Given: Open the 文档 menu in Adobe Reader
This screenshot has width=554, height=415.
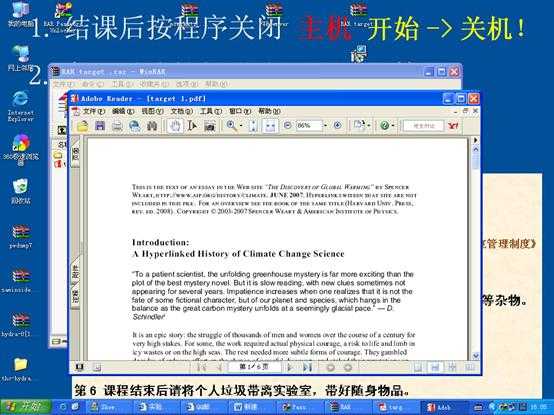Looking at the screenshot, I should click(x=182, y=111).
